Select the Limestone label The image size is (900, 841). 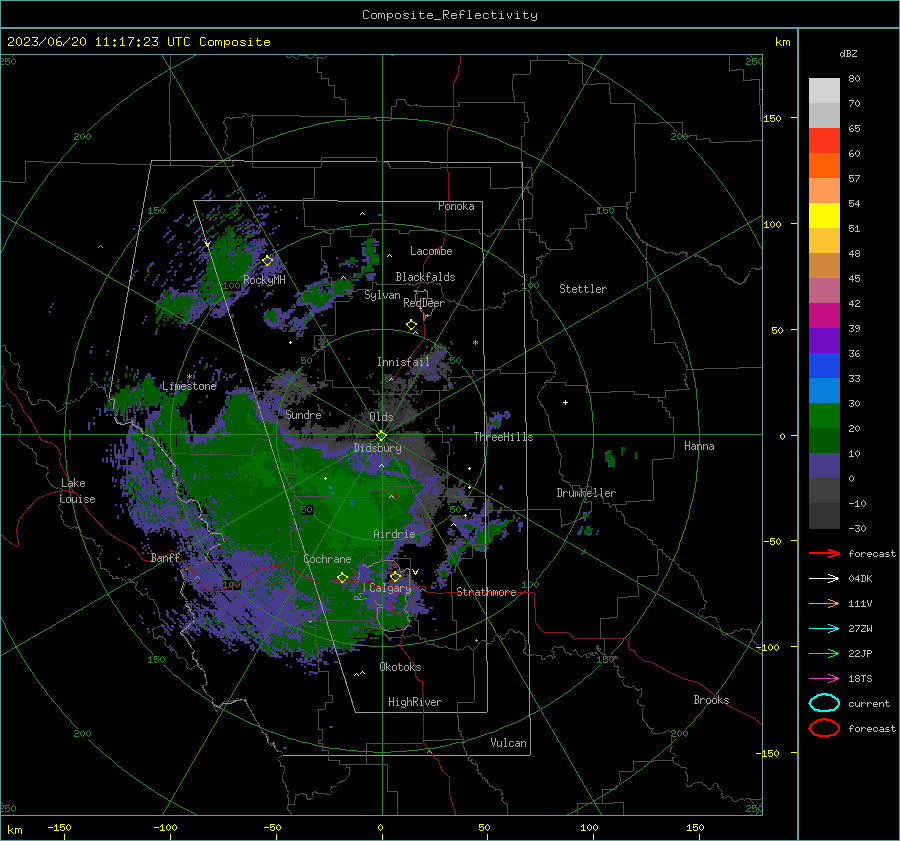189,386
